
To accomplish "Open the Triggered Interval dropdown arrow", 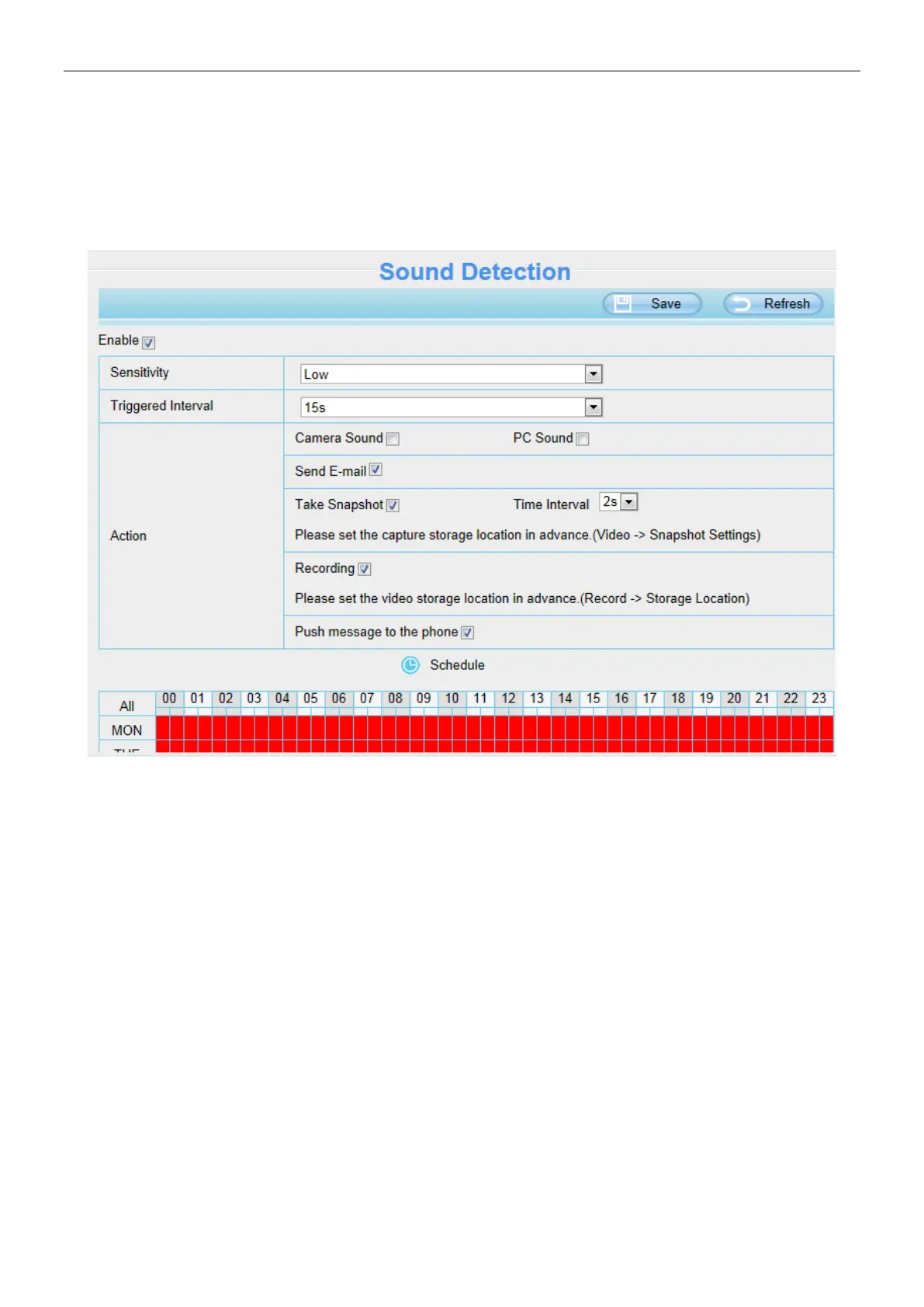I will coord(594,407).
